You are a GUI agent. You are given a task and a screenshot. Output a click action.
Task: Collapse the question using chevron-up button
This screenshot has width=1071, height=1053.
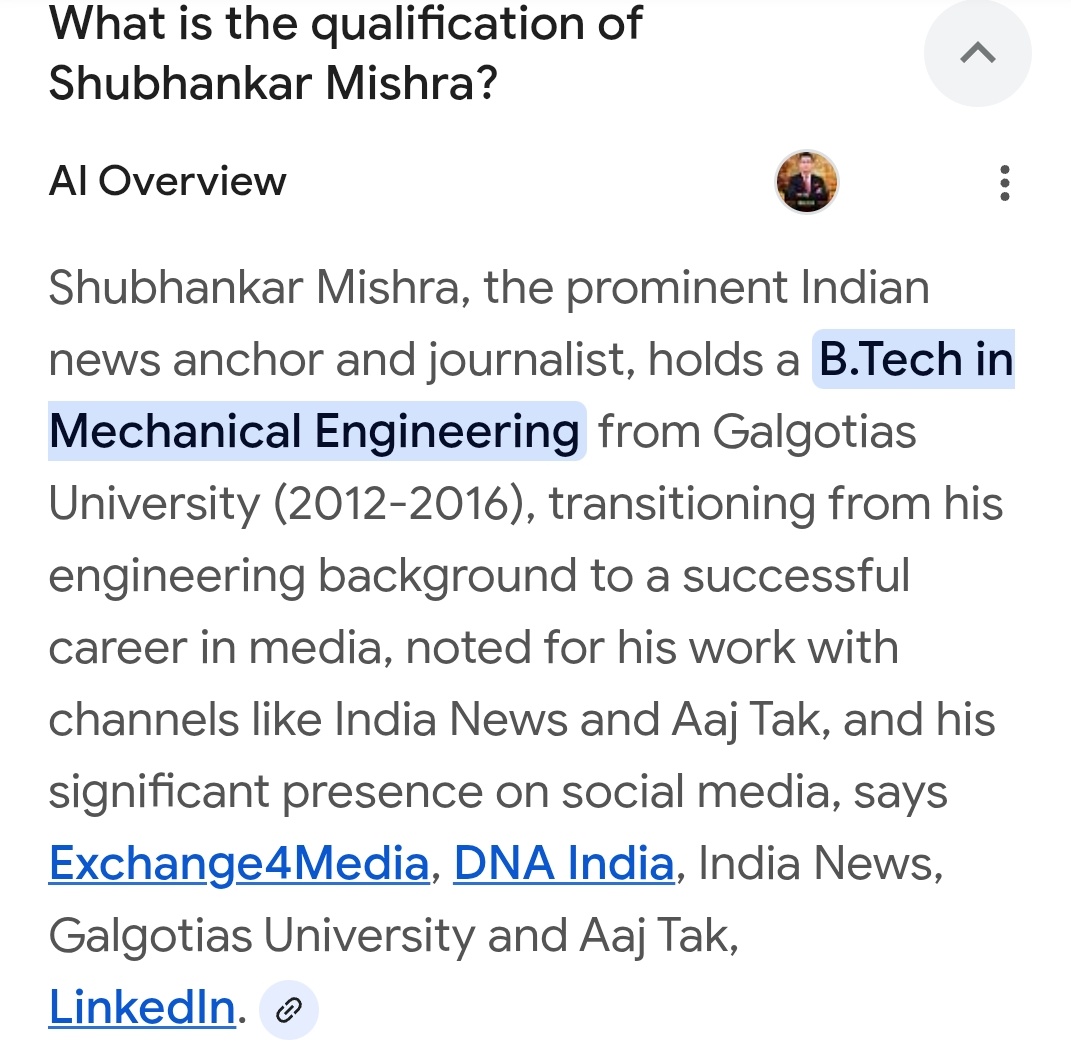click(977, 54)
